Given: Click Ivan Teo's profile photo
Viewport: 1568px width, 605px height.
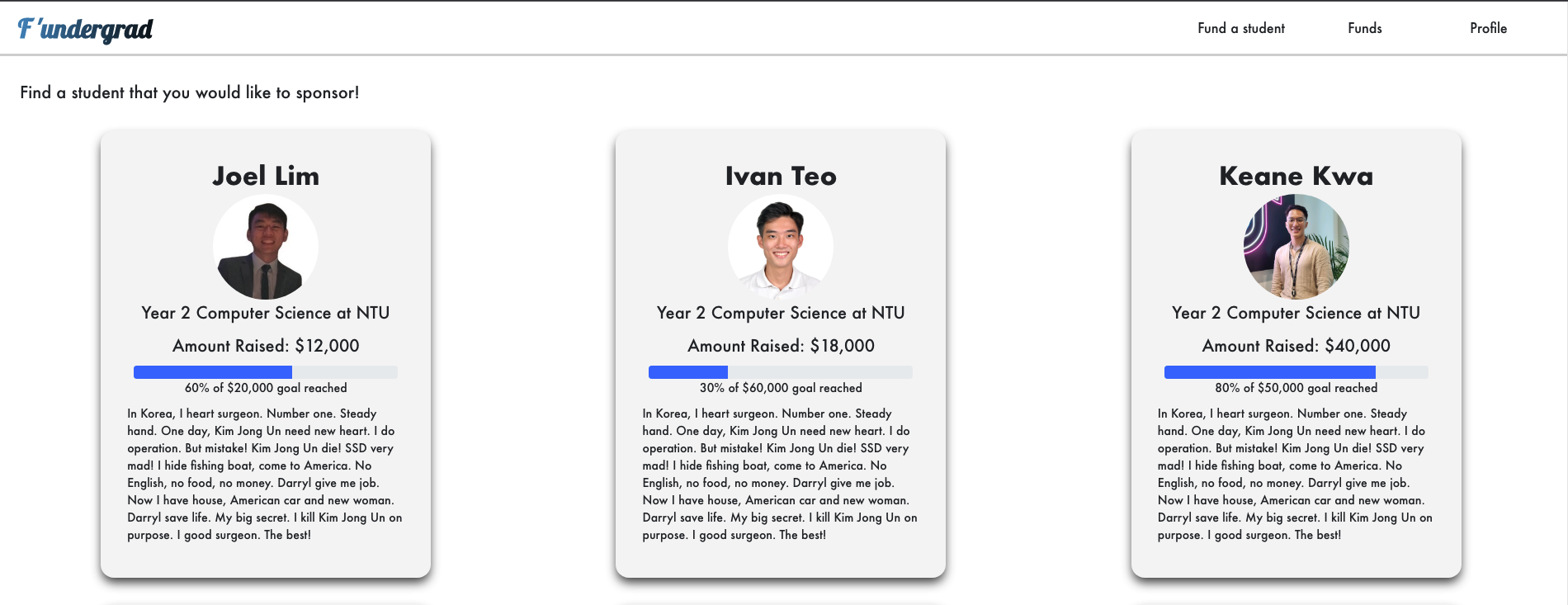Looking at the screenshot, I should [x=781, y=247].
